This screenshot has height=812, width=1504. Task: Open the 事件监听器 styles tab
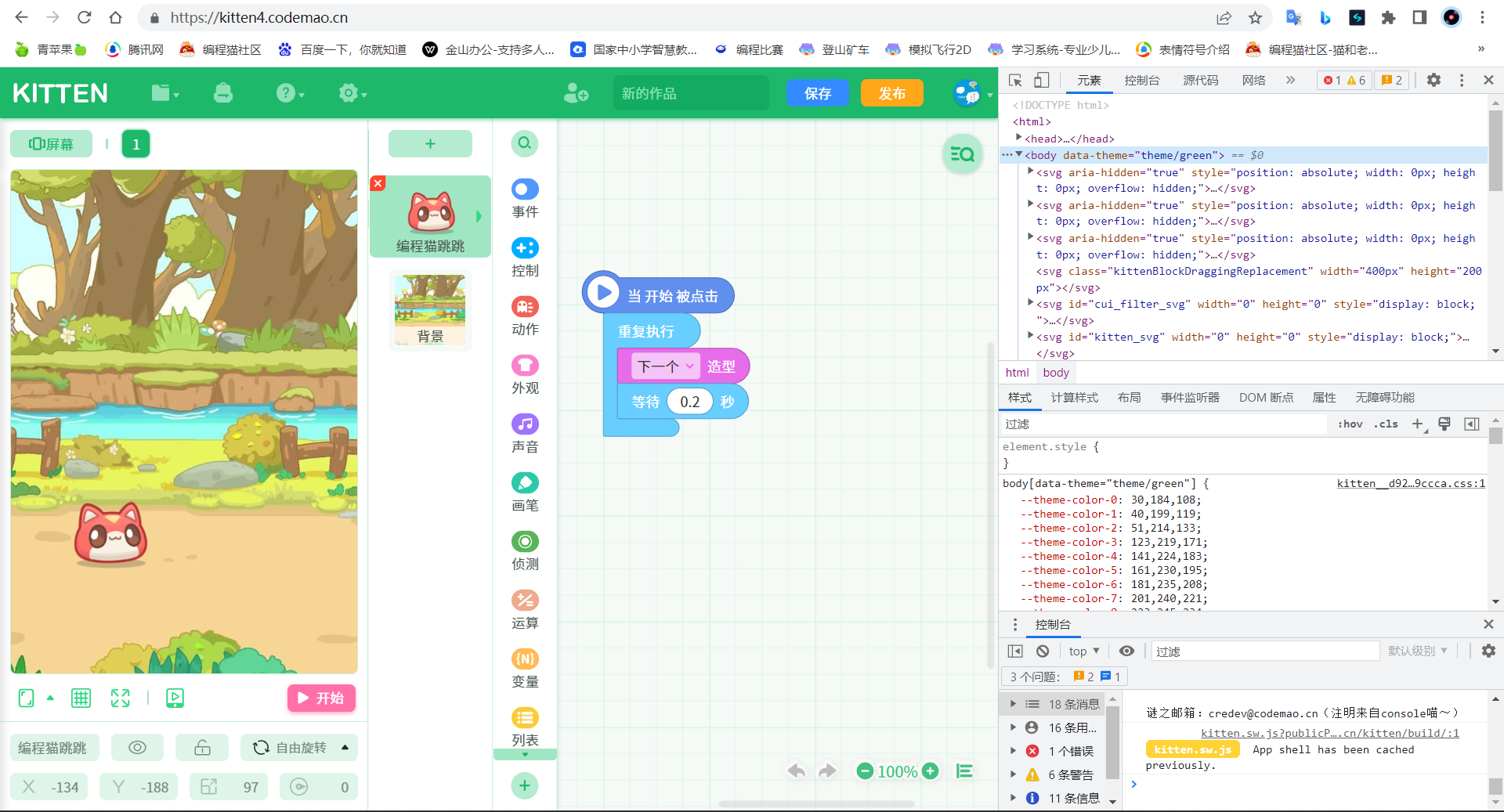1190,397
